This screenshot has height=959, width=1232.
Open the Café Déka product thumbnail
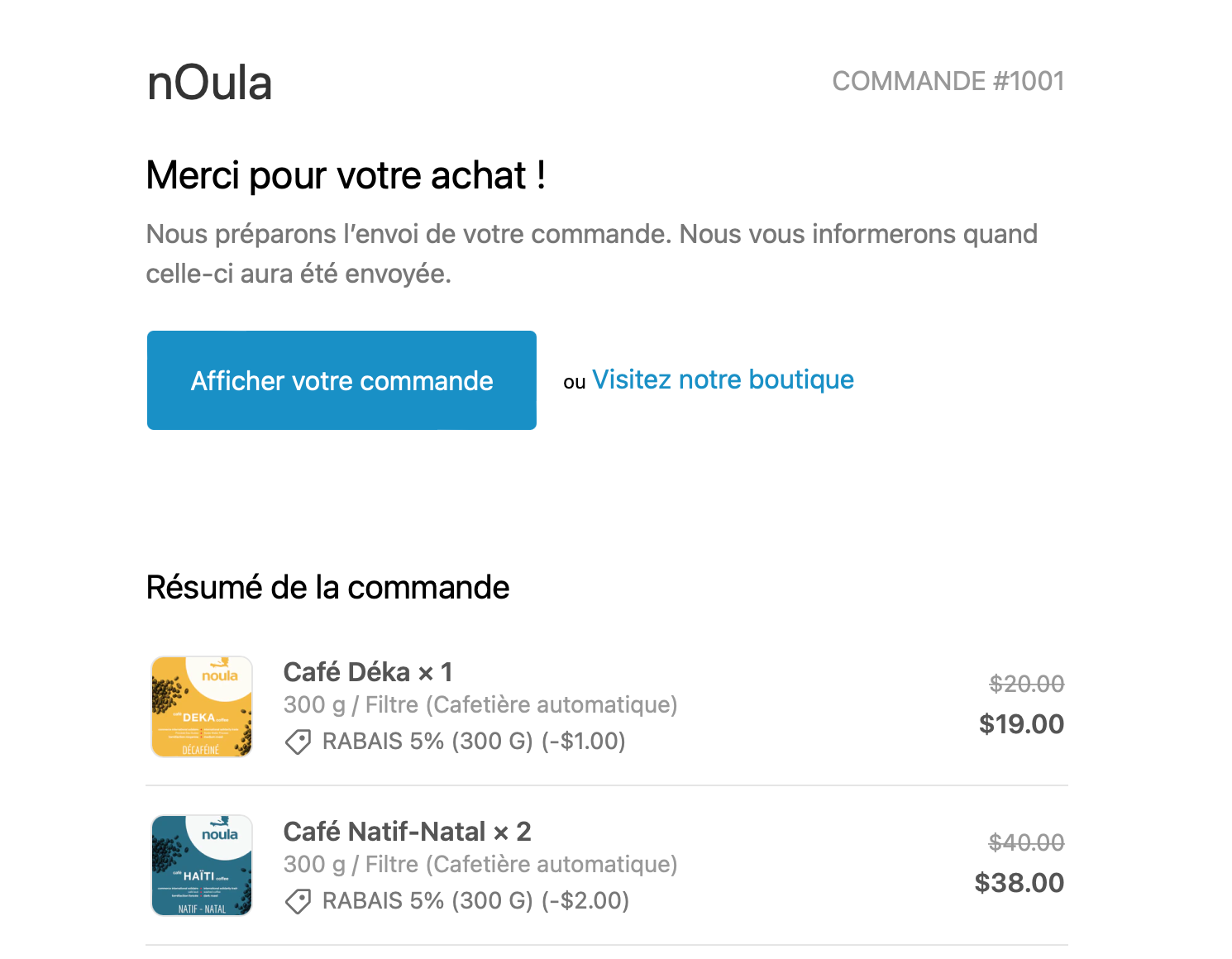coord(202,707)
